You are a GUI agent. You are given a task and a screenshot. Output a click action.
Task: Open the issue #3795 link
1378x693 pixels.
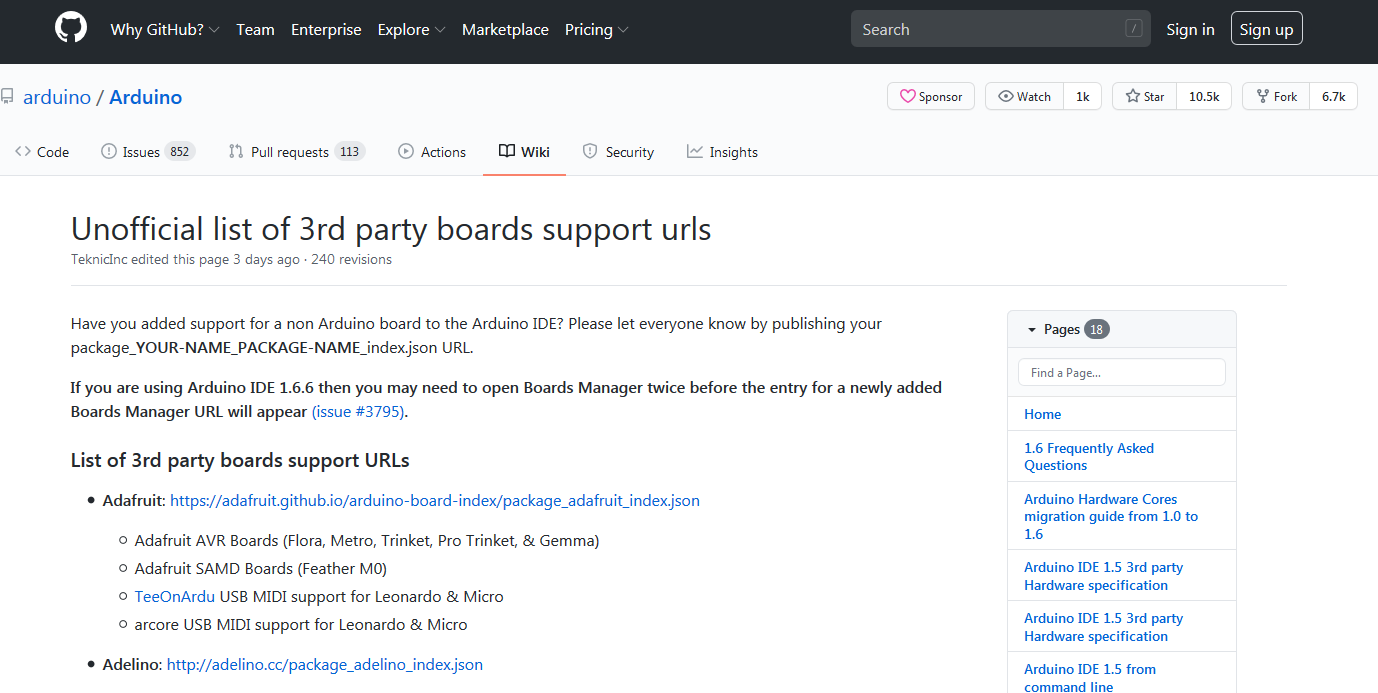click(x=358, y=412)
